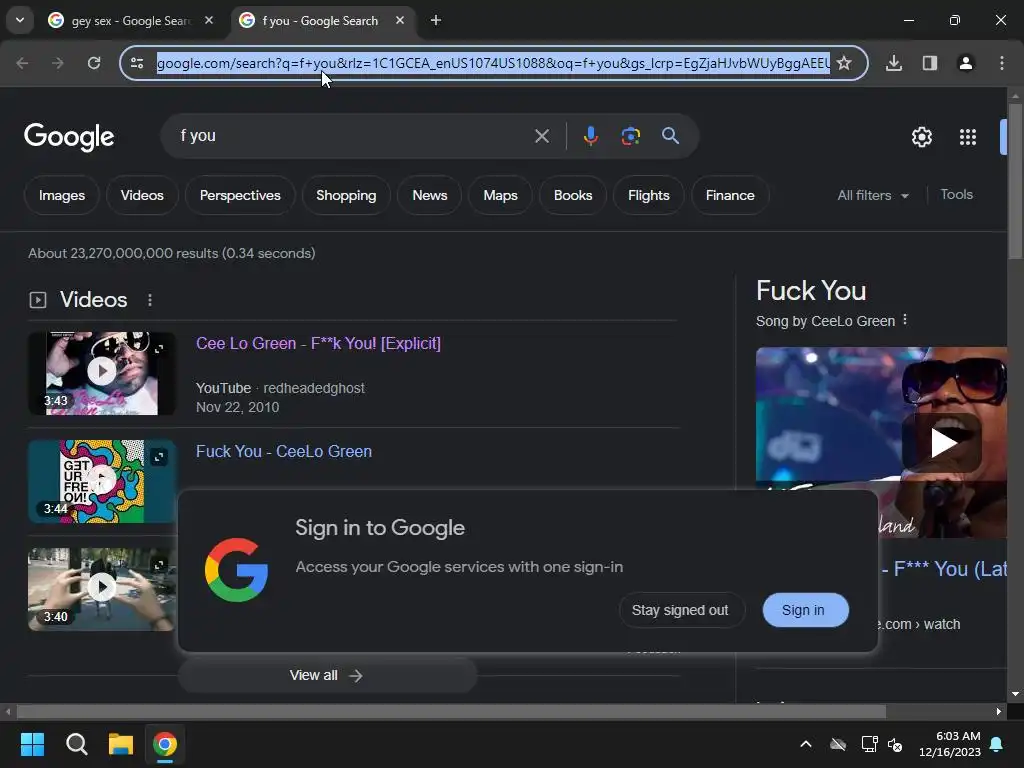Open the taskbar clock and date
Image resolution: width=1024 pixels, height=768 pixels.
(950, 744)
